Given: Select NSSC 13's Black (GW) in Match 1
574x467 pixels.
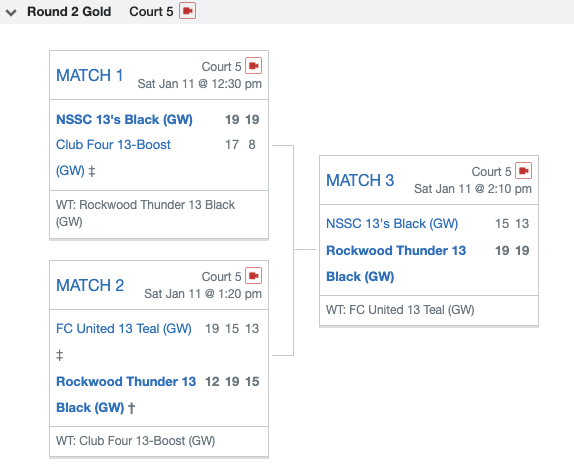Looking at the screenshot, I should pos(124,120).
